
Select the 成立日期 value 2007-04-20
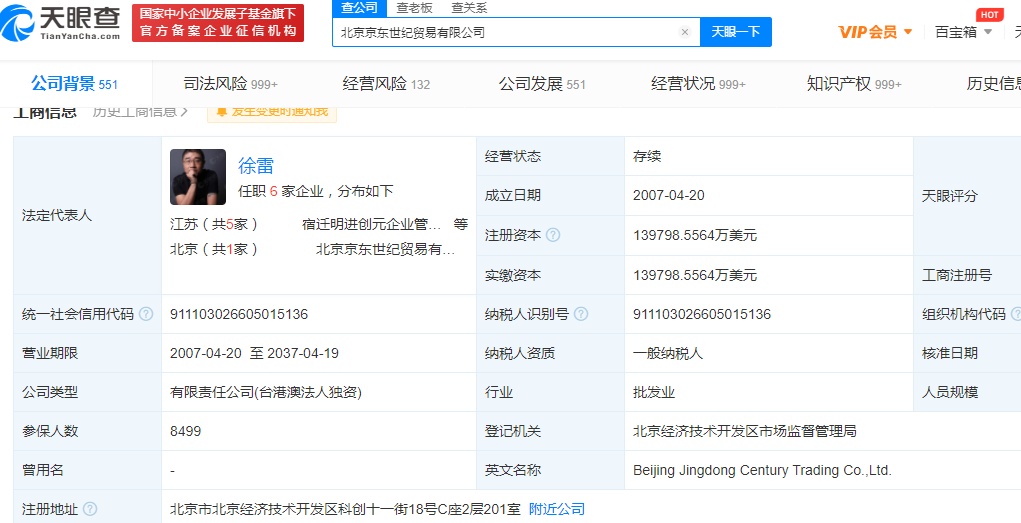(669, 195)
